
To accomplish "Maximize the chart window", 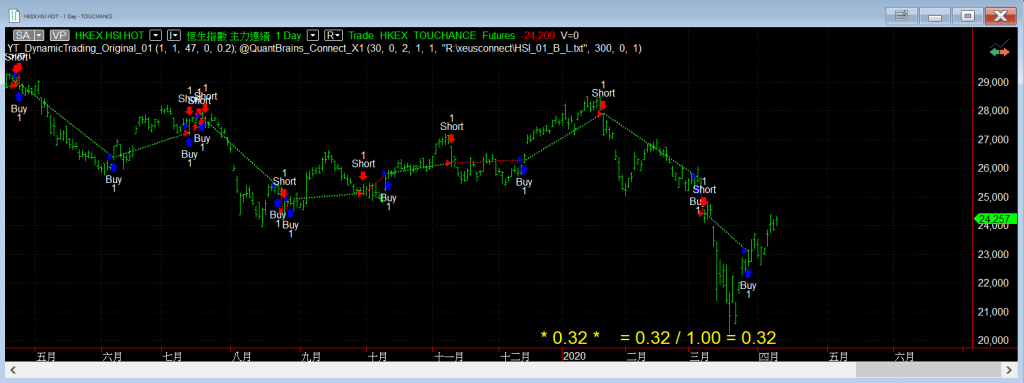I will point(968,15).
